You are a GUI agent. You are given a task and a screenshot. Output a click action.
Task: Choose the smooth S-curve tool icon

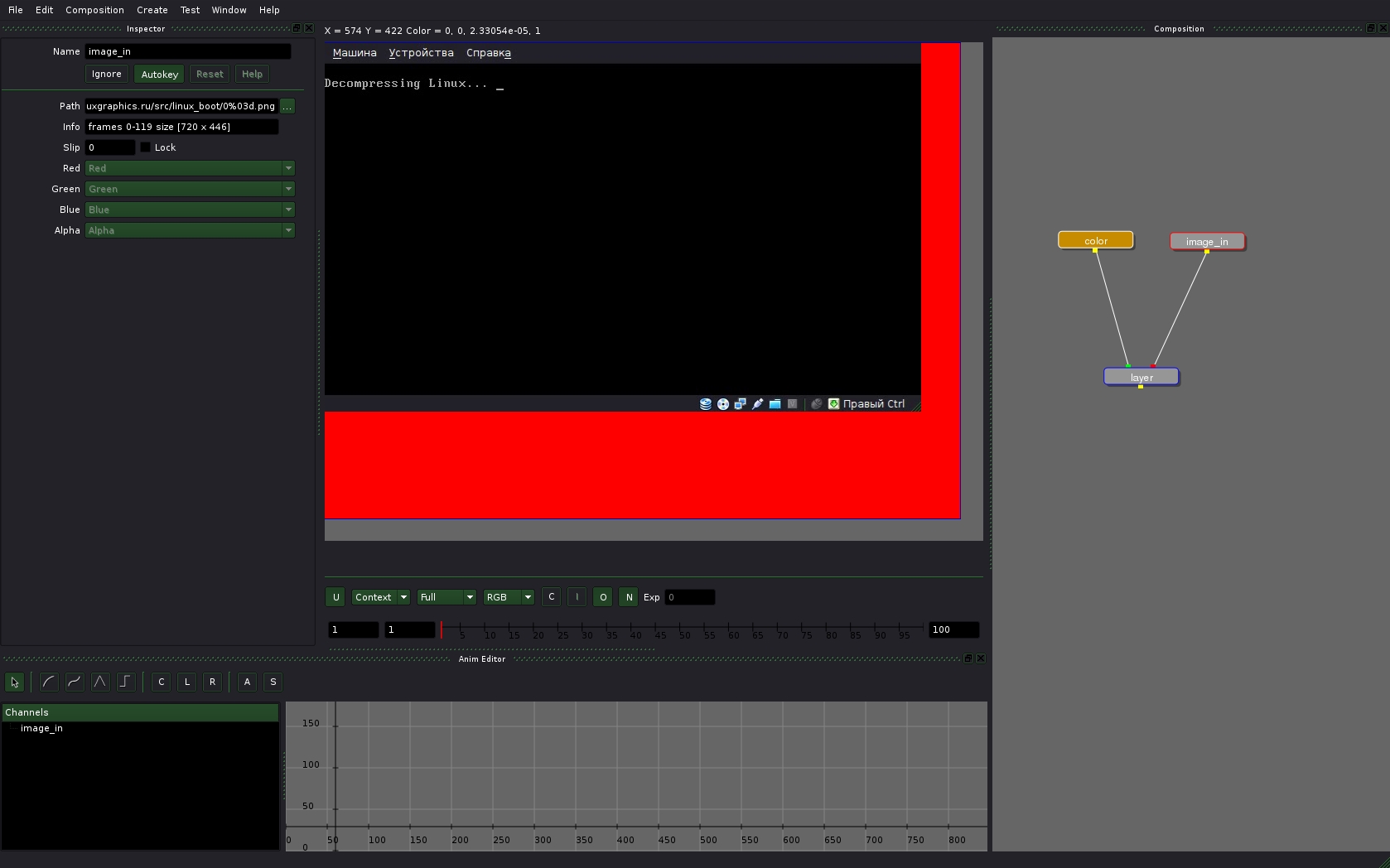75,682
